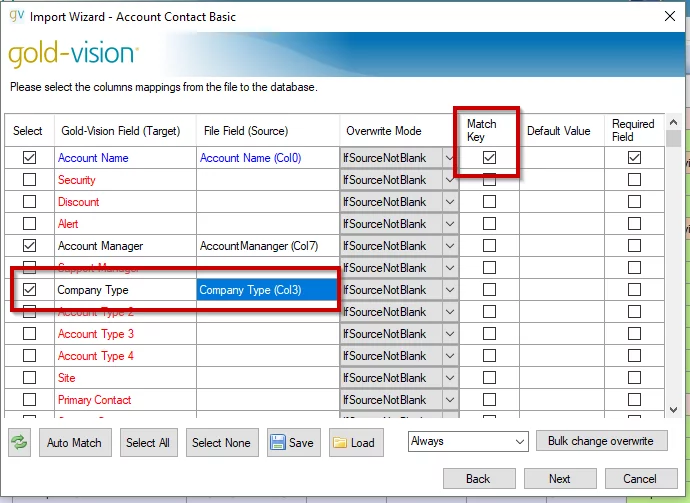Click the empty File Field cell for Security
The width and height of the screenshot is (690, 503).
268,180
